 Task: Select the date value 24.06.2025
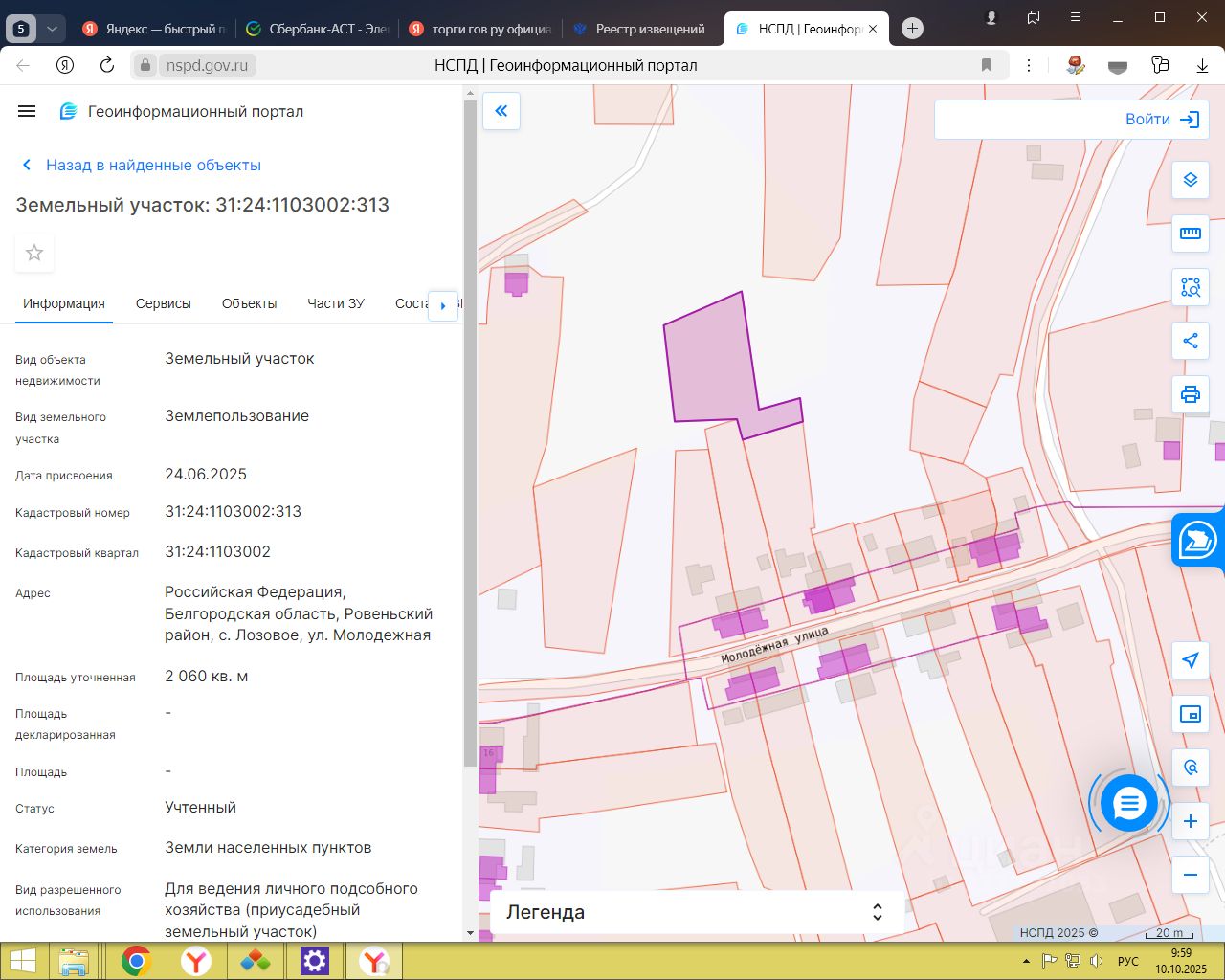click(x=206, y=474)
